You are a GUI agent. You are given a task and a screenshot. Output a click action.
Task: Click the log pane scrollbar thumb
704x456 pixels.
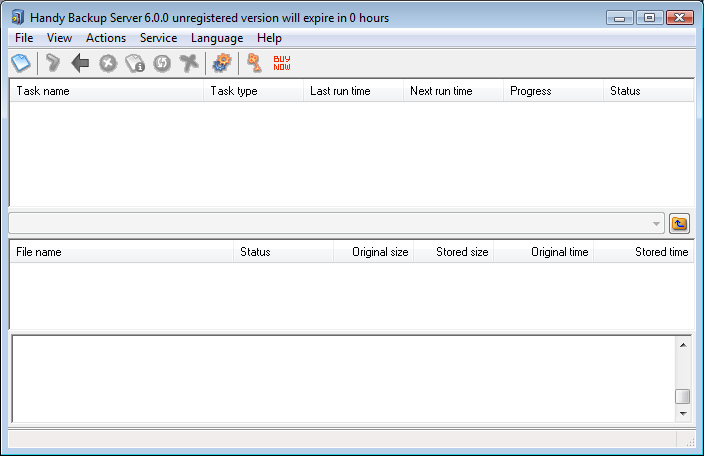tap(683, 396)
